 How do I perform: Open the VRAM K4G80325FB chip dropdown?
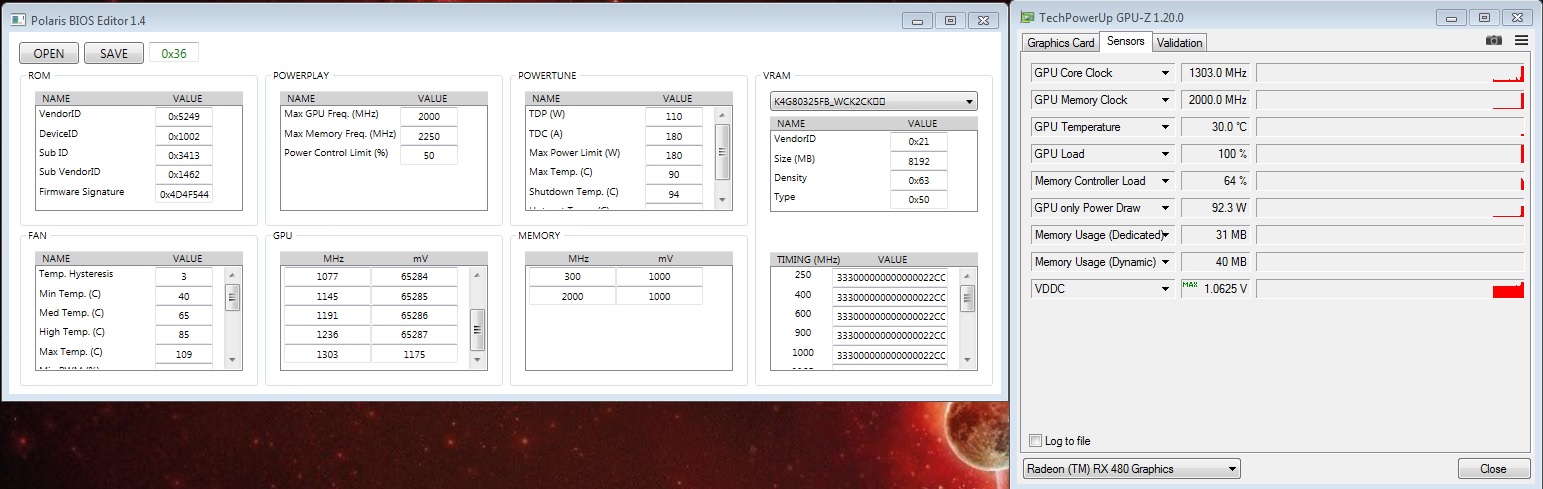pos(874,101)
